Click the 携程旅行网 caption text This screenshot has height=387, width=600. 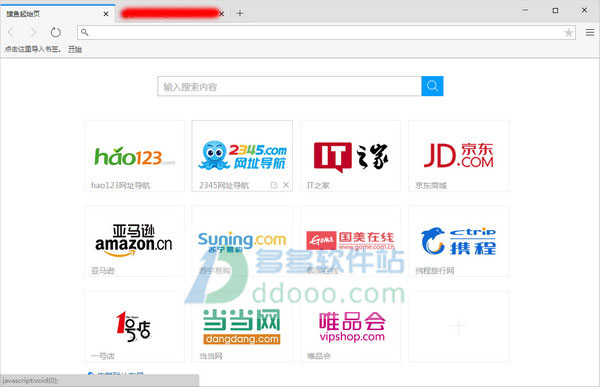click(435, 271)
